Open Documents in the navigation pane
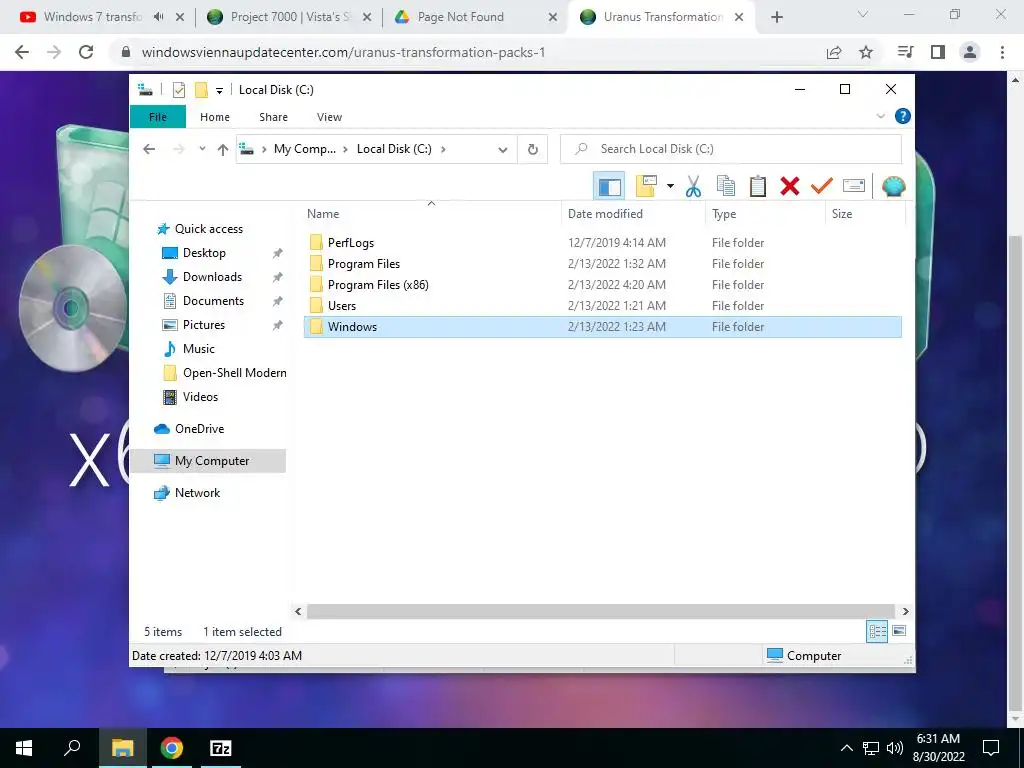The width and height of the screenshot is (1024, 768). pos(213,301)
